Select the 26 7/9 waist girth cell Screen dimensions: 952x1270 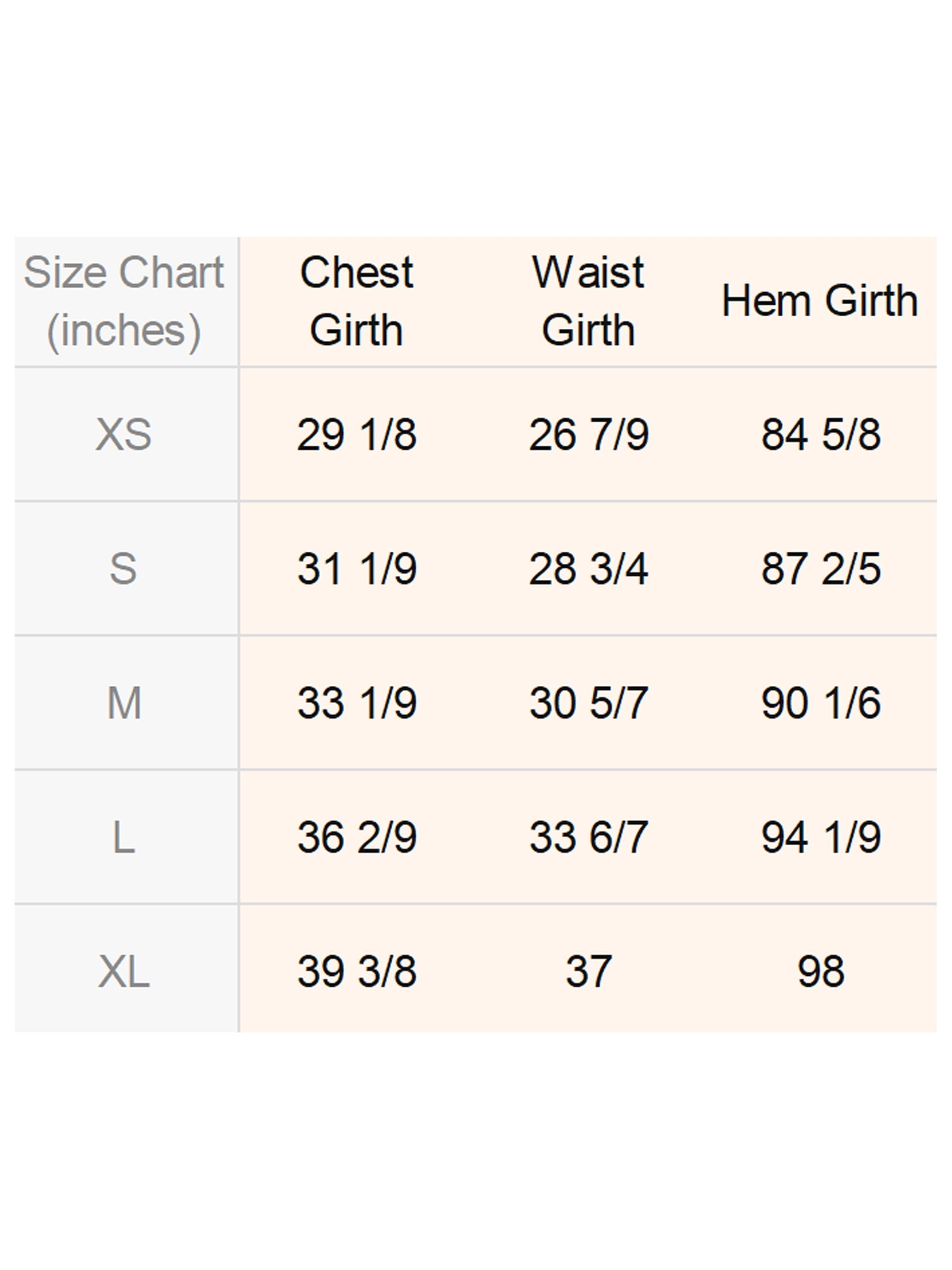[x=588, y=434]
